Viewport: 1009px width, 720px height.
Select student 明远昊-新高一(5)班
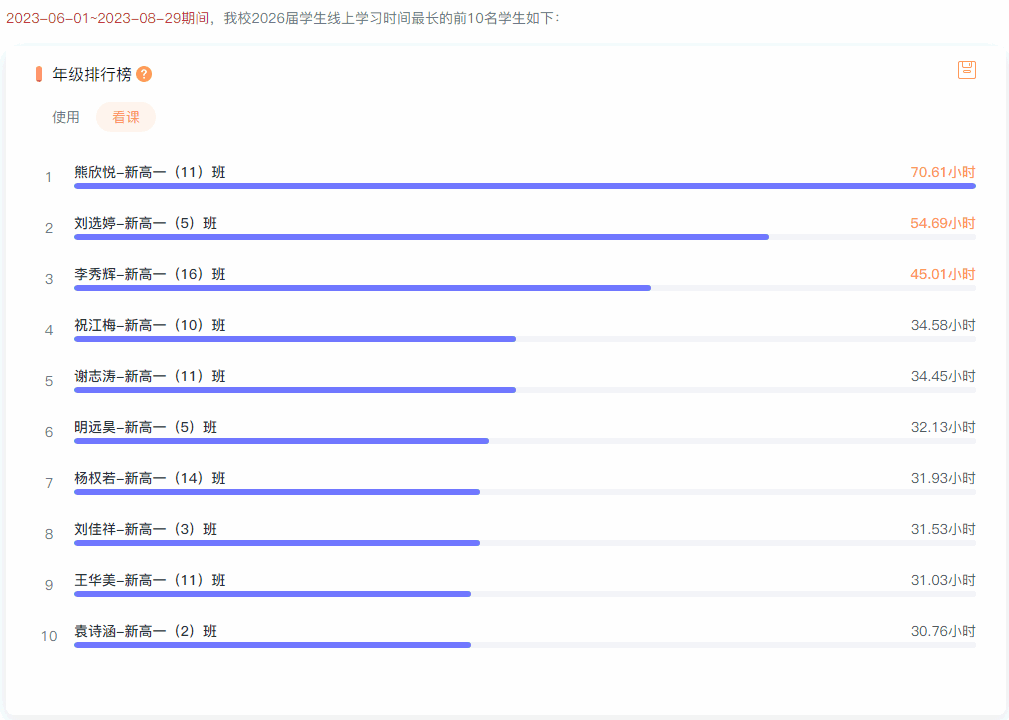click(145, 427)
